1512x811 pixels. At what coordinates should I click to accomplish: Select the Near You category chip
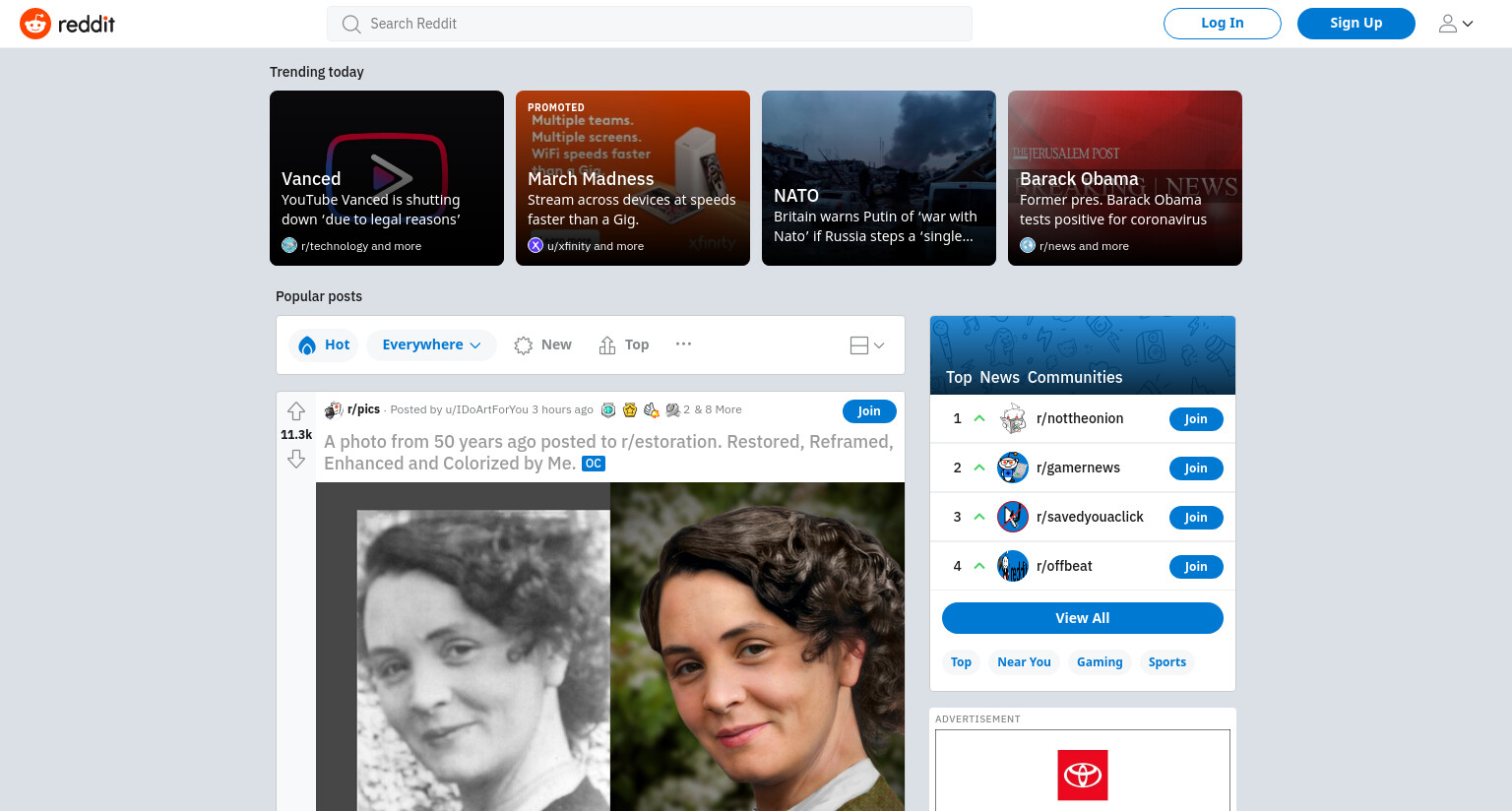pos(1024,662)
